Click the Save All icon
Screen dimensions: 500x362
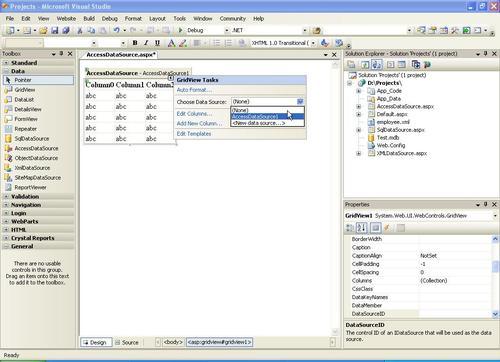point(66,30)
